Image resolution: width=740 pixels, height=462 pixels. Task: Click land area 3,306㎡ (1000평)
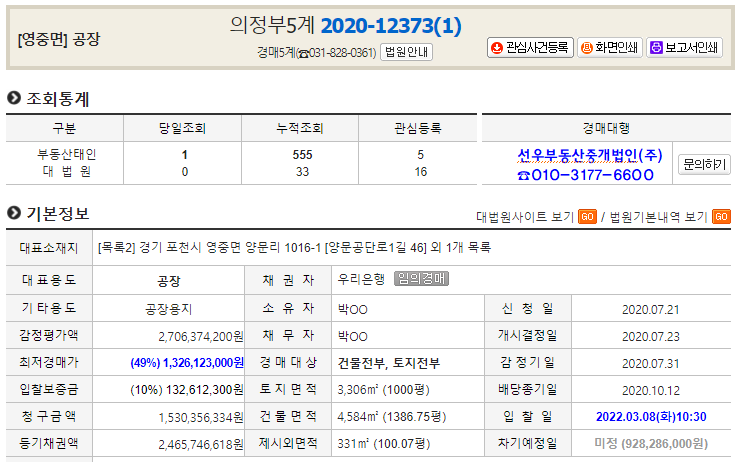click(383, 390)
